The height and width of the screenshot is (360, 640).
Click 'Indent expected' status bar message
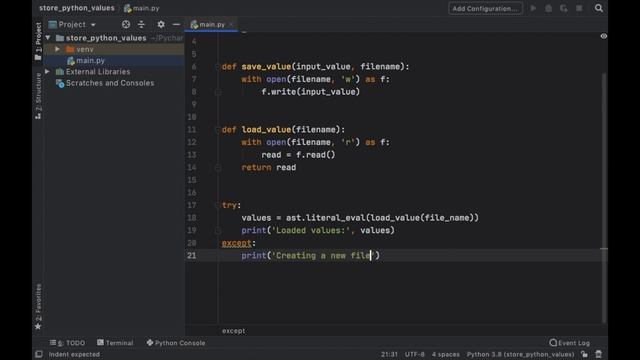tap(74, 354)
